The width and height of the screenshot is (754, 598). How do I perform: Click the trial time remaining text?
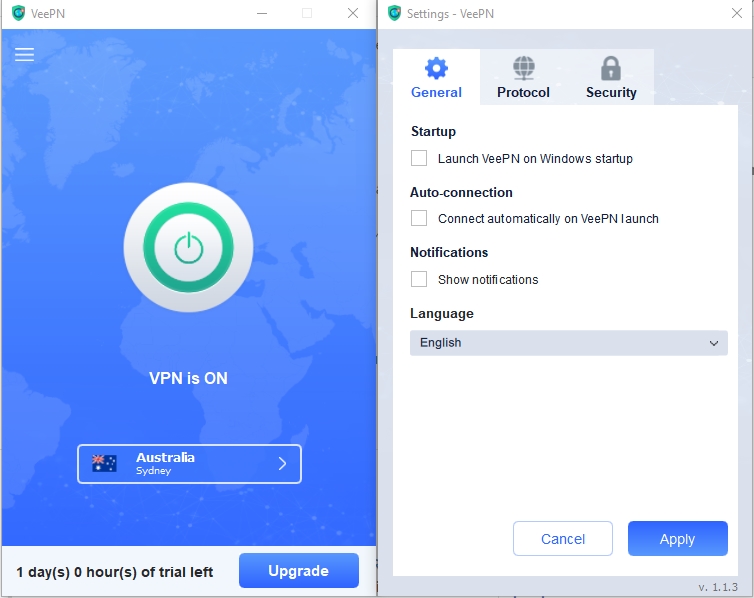[114, 572]
